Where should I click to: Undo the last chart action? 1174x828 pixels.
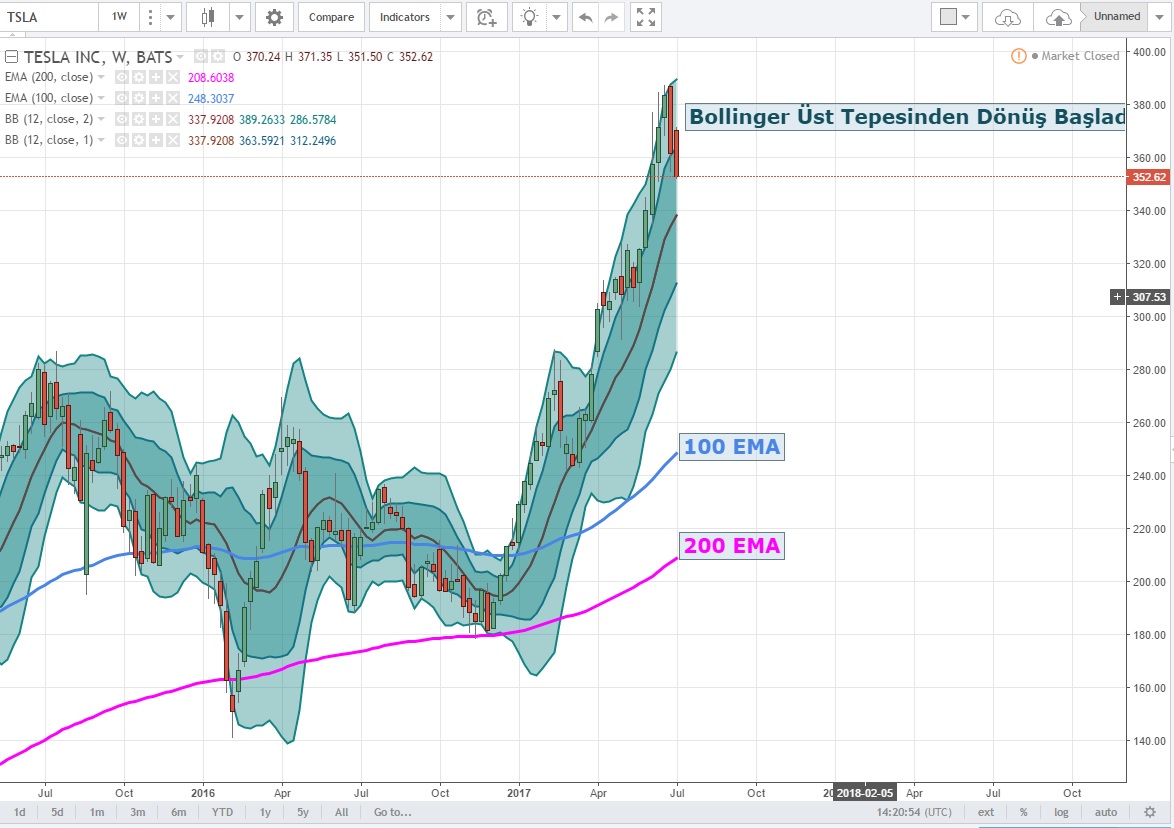pos(586,17)
